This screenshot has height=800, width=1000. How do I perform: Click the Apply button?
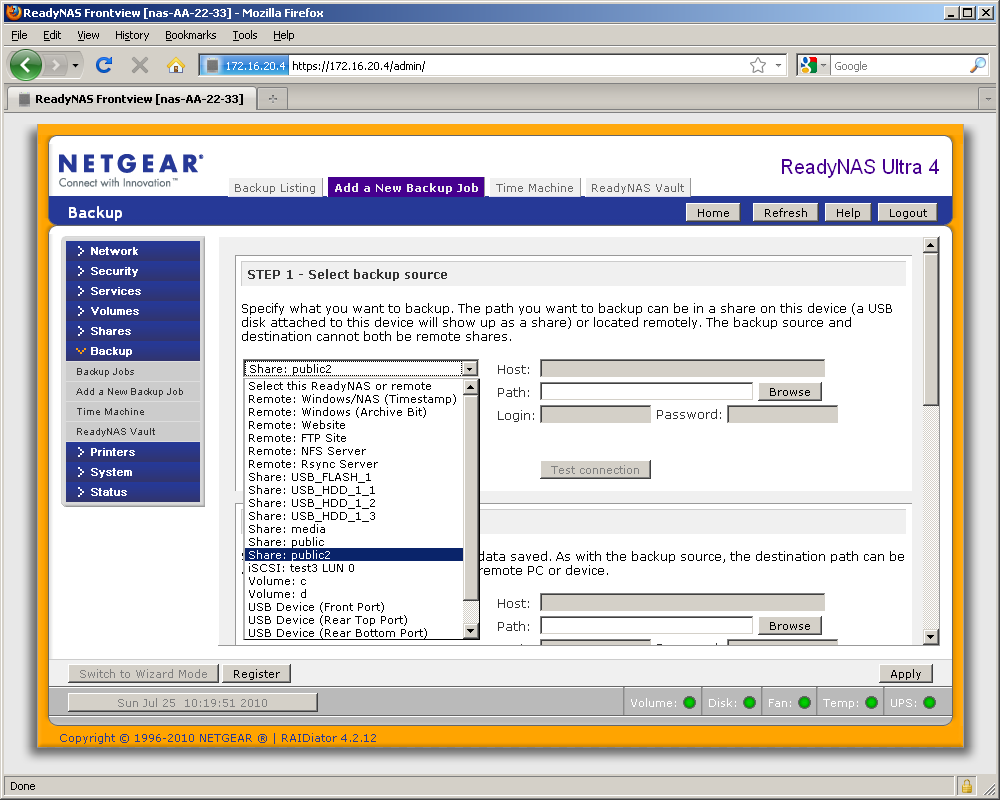click(906, 674)
